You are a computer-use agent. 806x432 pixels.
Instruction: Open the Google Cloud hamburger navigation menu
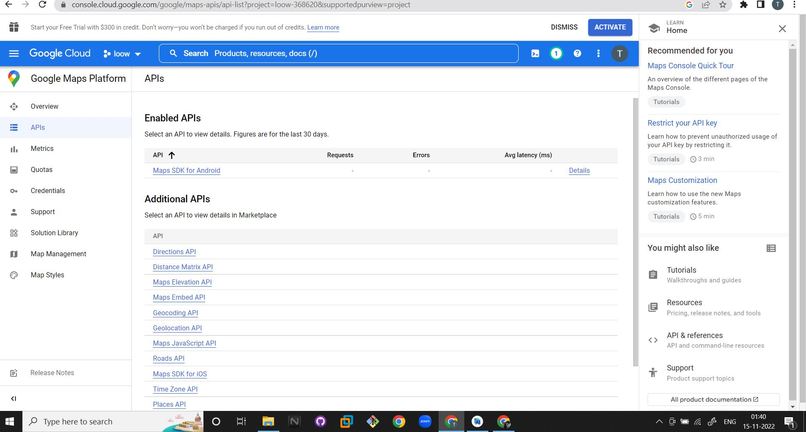tap(14, 53)
